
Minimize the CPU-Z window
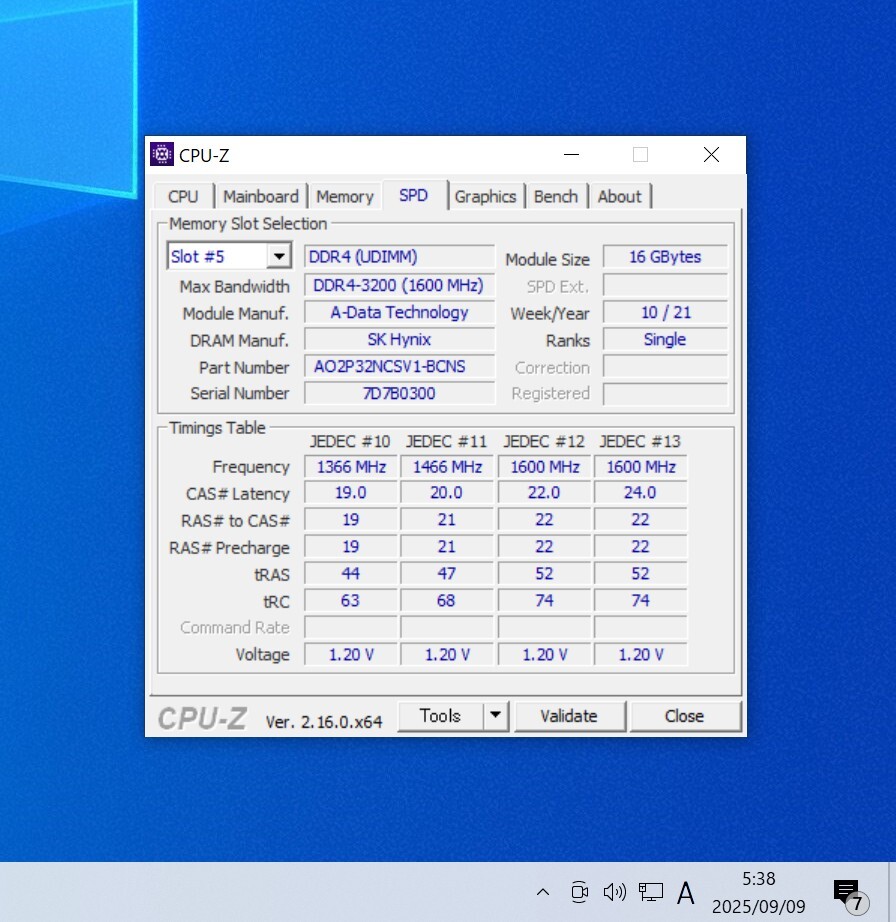tap(571, 155)
